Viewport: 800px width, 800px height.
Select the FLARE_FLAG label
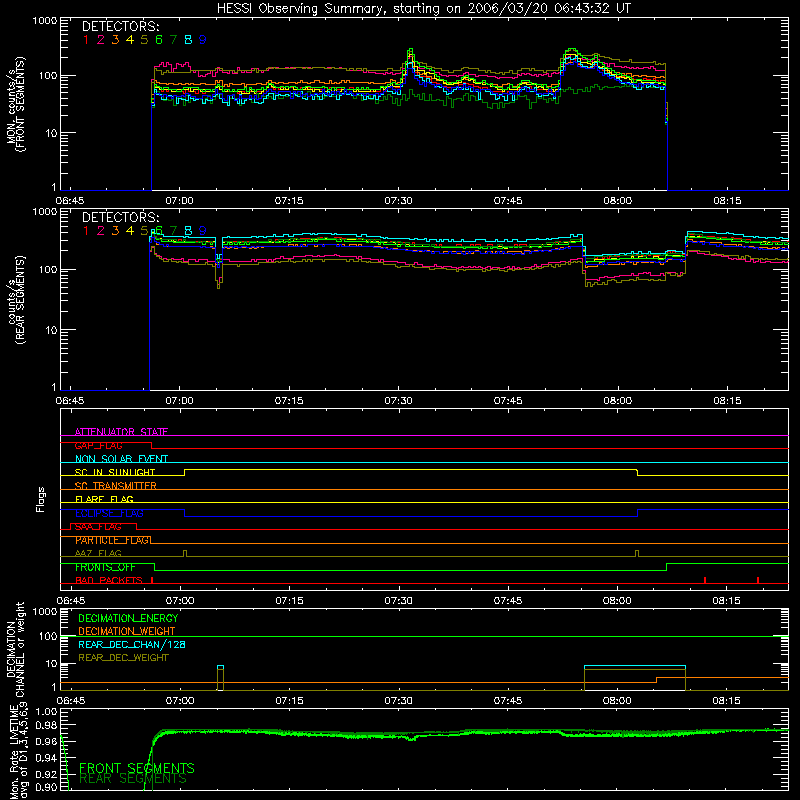104,499
